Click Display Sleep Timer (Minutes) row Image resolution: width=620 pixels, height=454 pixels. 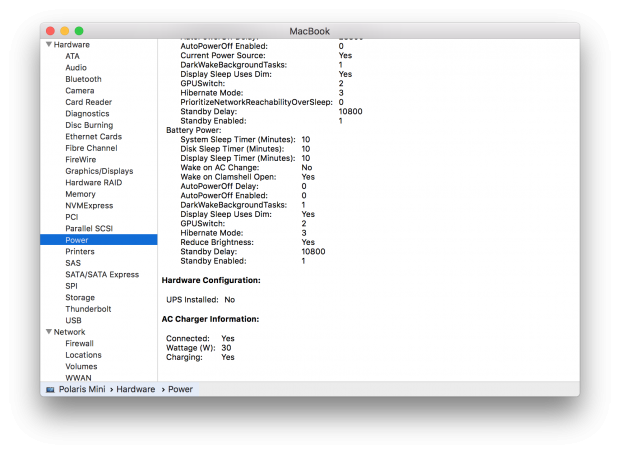(x=245, y=158)
